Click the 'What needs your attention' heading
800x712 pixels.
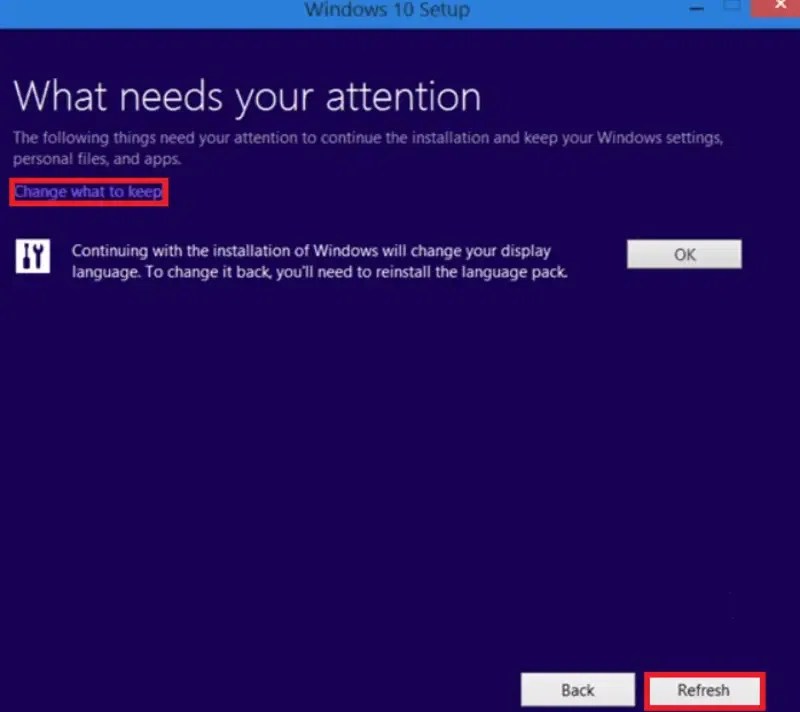pos(247,96)
